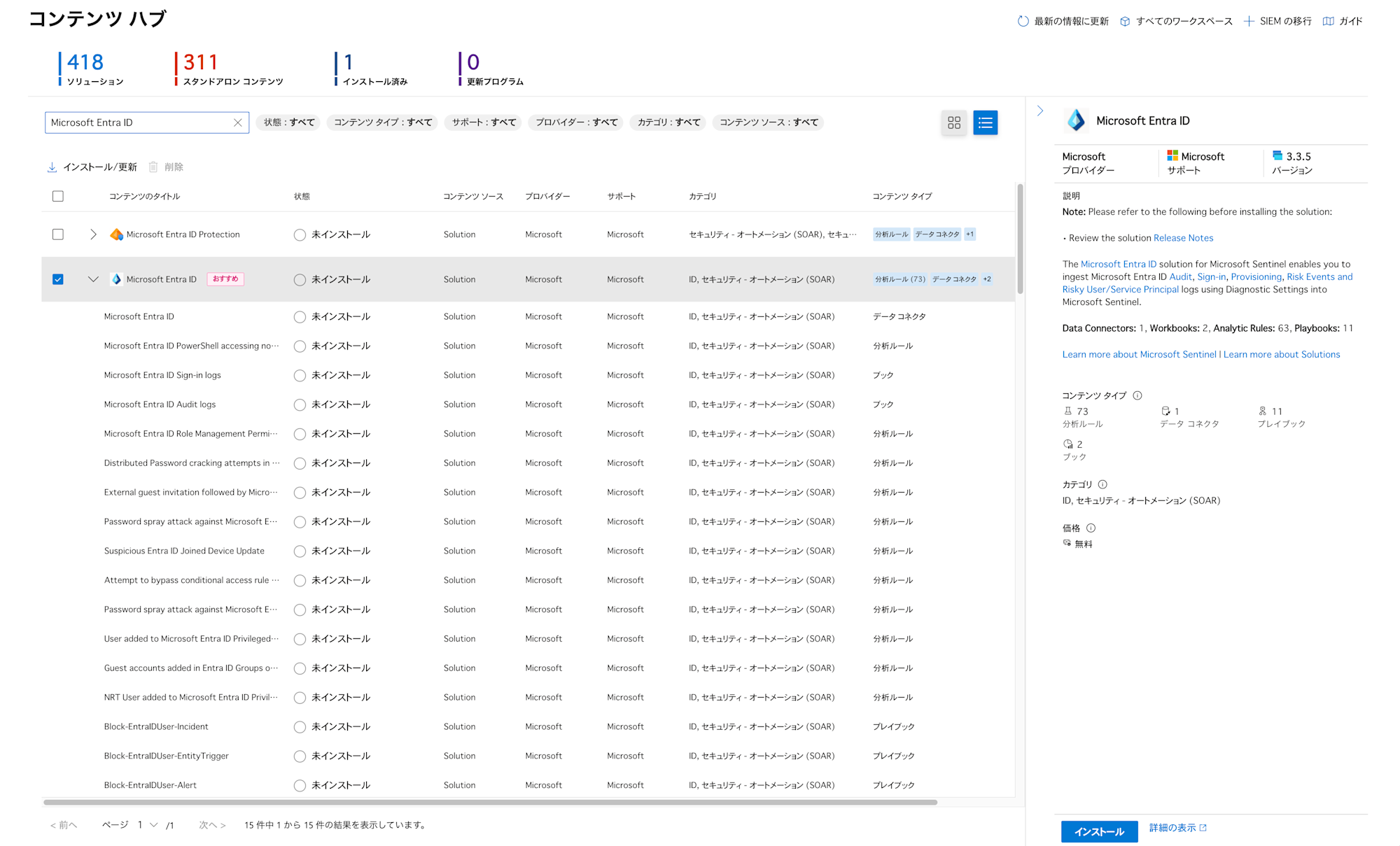Click the version 3.3.5 icon
Image resolution: width=1400 pixels, height=846 pixels.
tap(1277, 155)
